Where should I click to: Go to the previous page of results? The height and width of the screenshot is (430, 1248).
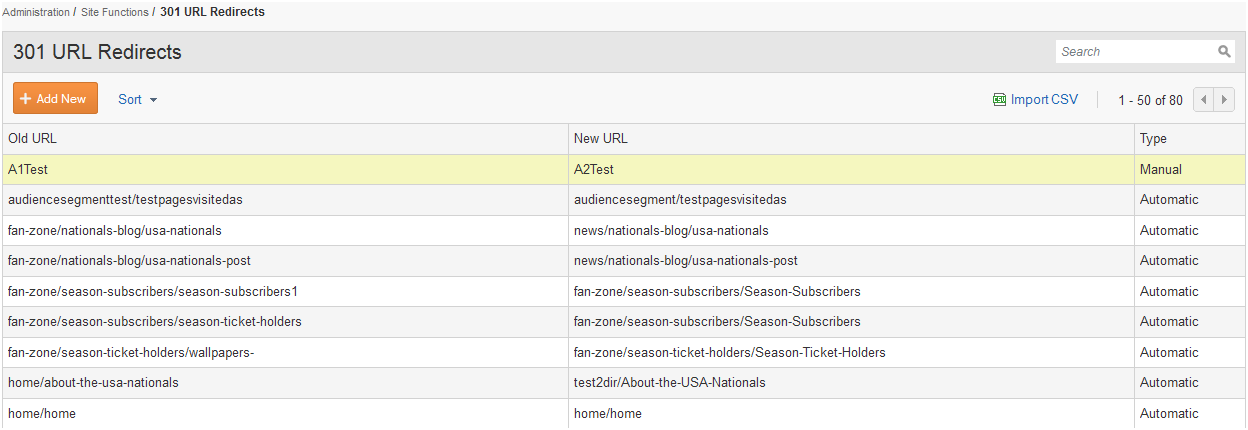pos(1204,100)
